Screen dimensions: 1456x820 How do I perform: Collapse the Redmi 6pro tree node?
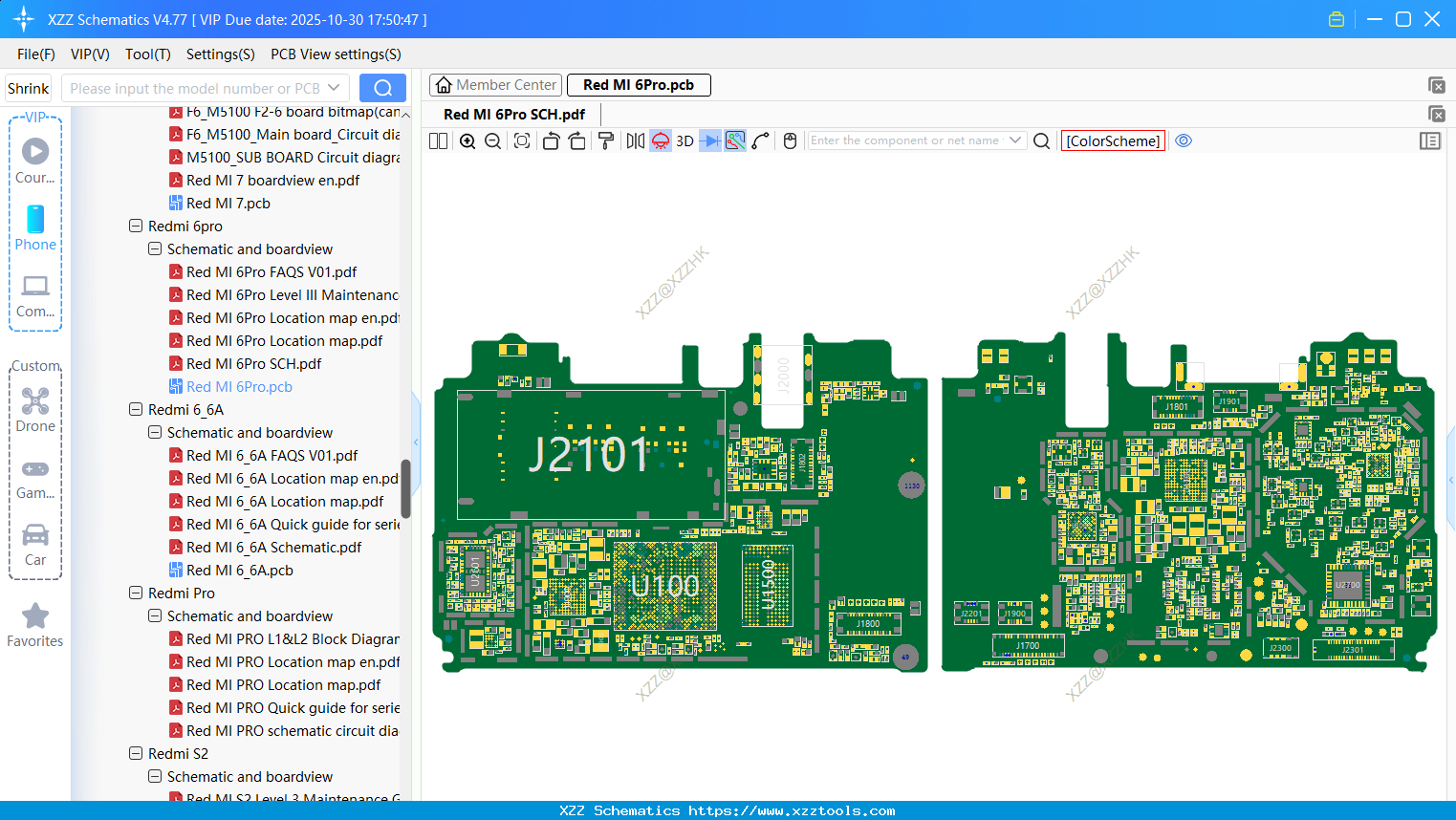[136, 227]
